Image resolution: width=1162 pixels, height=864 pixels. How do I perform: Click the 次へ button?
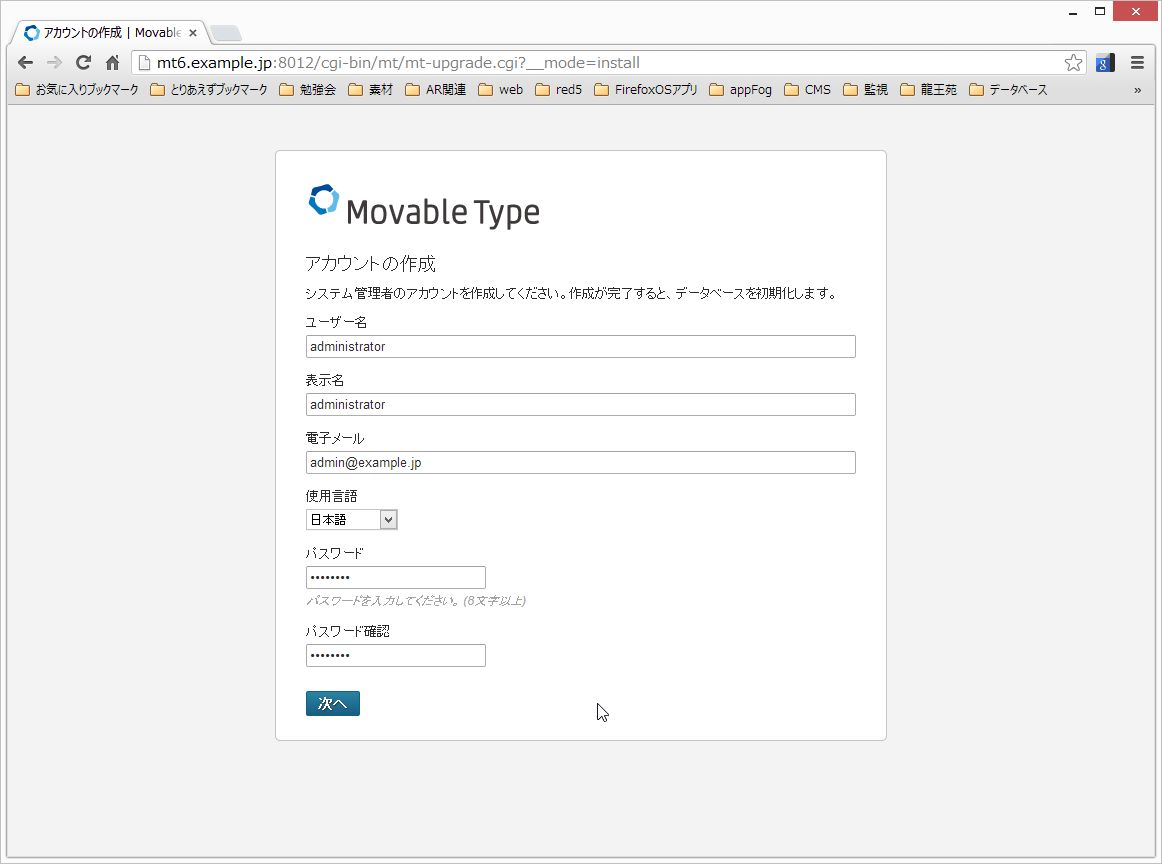point(333,703)
